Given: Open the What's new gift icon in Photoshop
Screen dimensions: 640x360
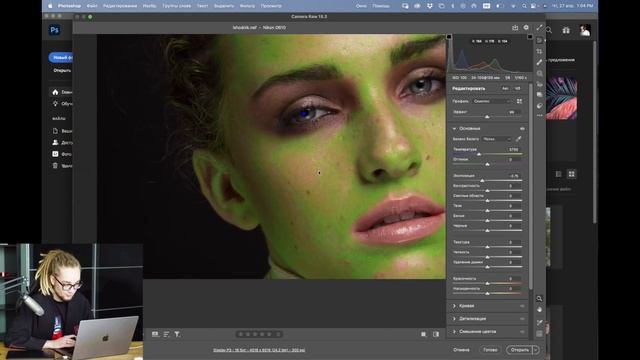Looking at the screenshot, I should click(566, 30).
